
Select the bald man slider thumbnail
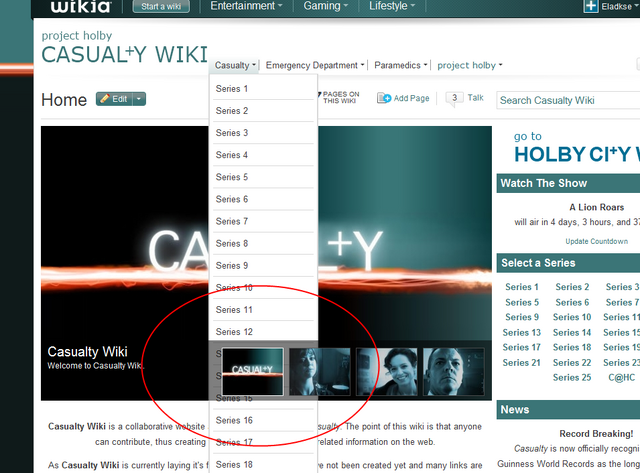[453, 371]
